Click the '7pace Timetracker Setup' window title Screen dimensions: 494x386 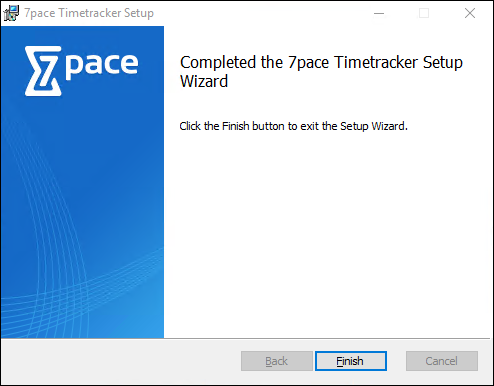89,13
